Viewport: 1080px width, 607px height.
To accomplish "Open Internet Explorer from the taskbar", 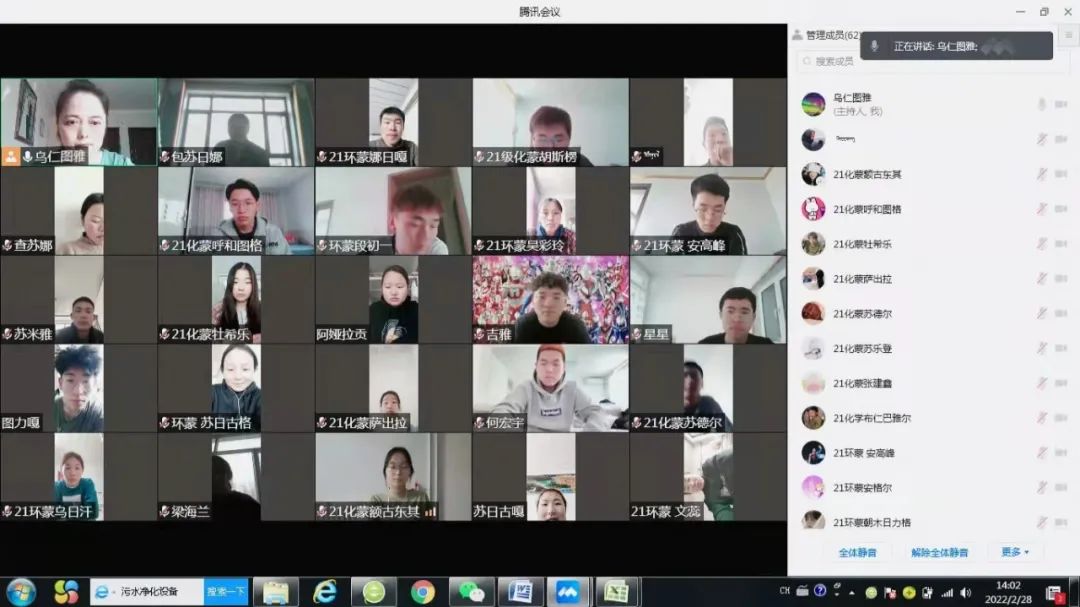I will 325,592.
